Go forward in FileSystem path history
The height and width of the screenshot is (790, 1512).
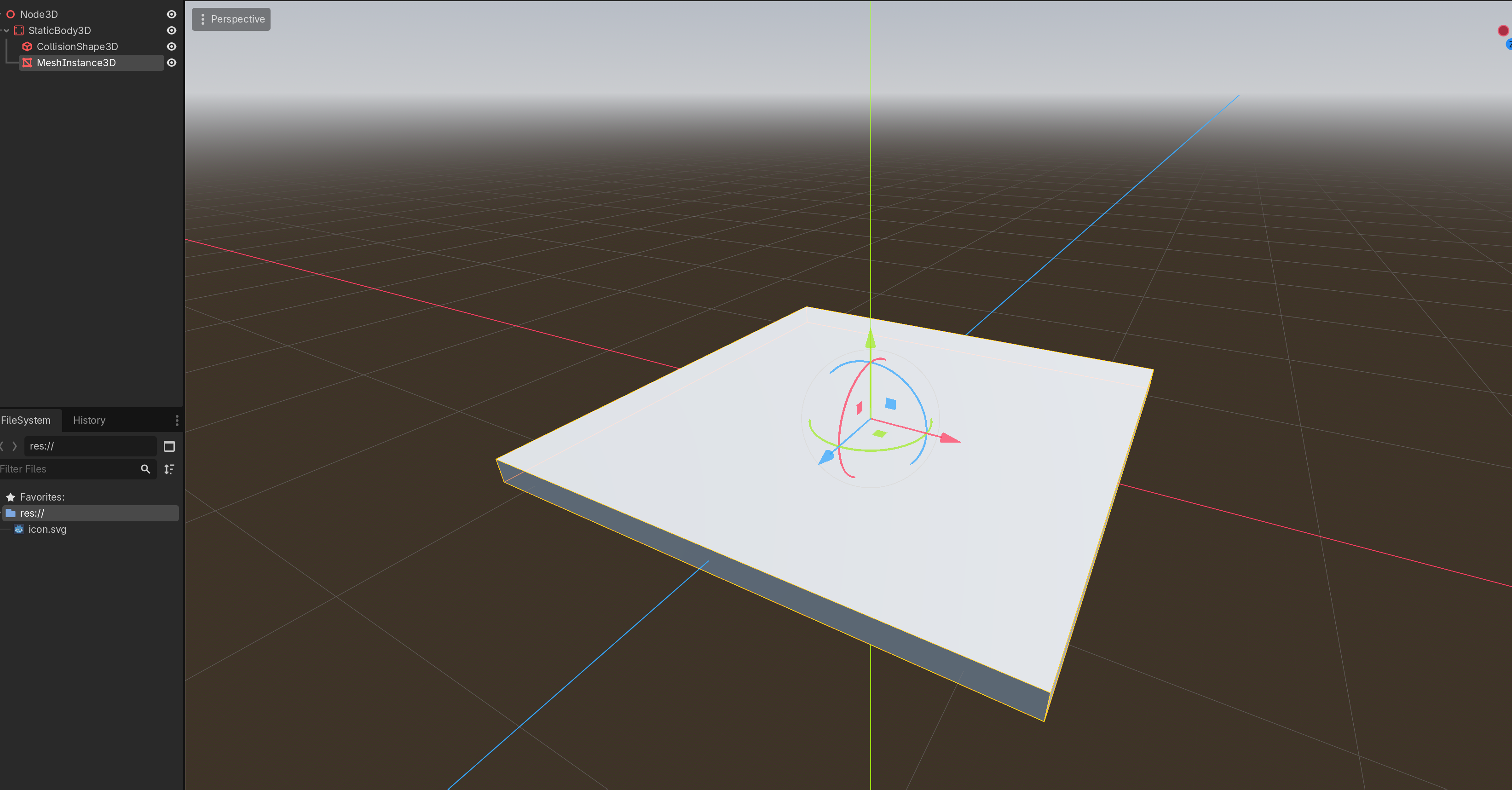pyautogui.click(x=15, y=446)
